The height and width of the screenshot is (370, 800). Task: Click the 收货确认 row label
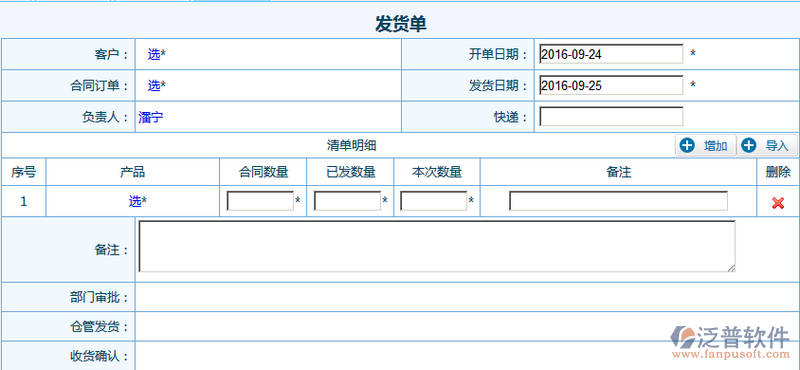(99, 356)
